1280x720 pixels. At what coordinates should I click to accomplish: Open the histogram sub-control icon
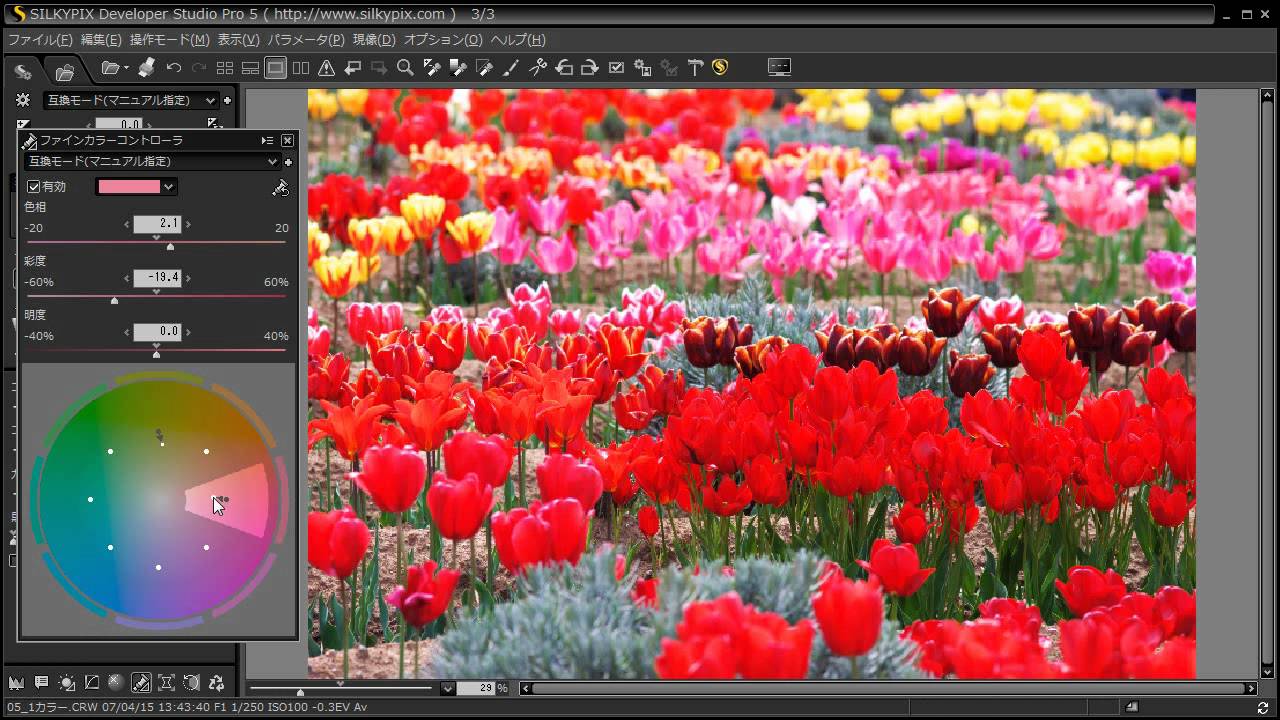16,683
